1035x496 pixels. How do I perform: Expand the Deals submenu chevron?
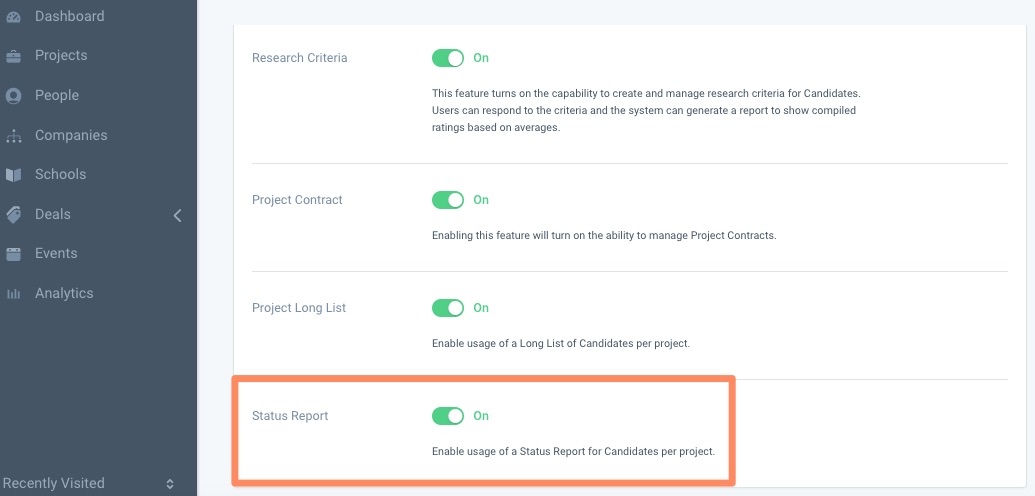pyautogui.click(x=177, y=215)
